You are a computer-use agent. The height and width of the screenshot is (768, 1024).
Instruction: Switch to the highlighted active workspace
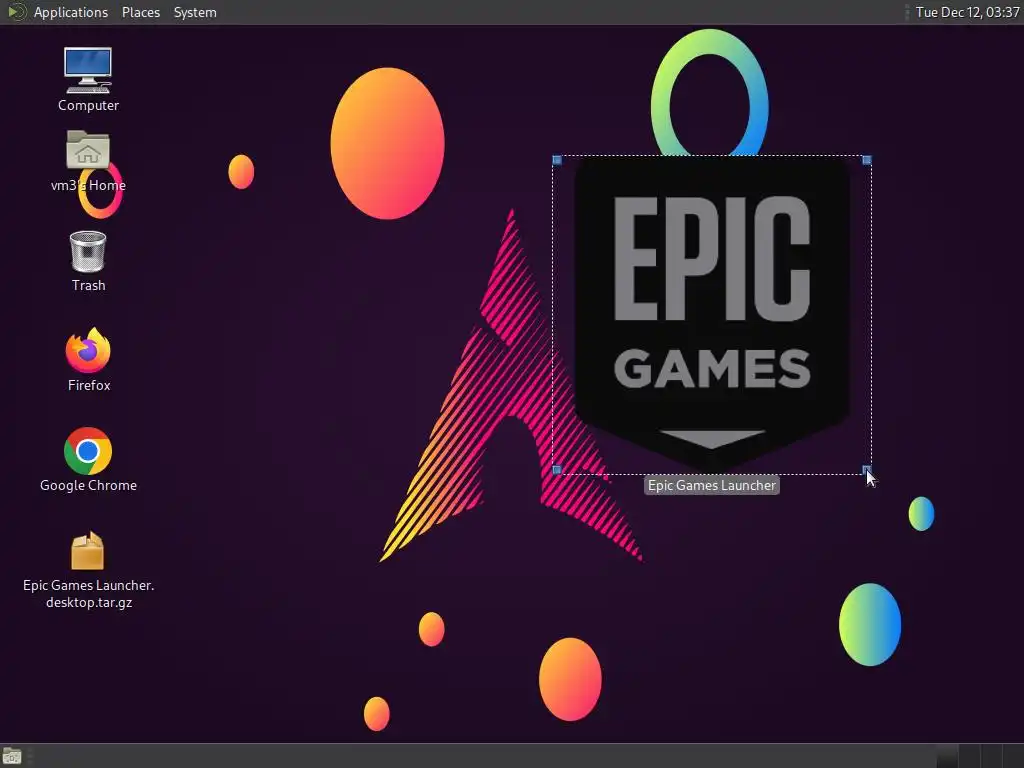947,756
